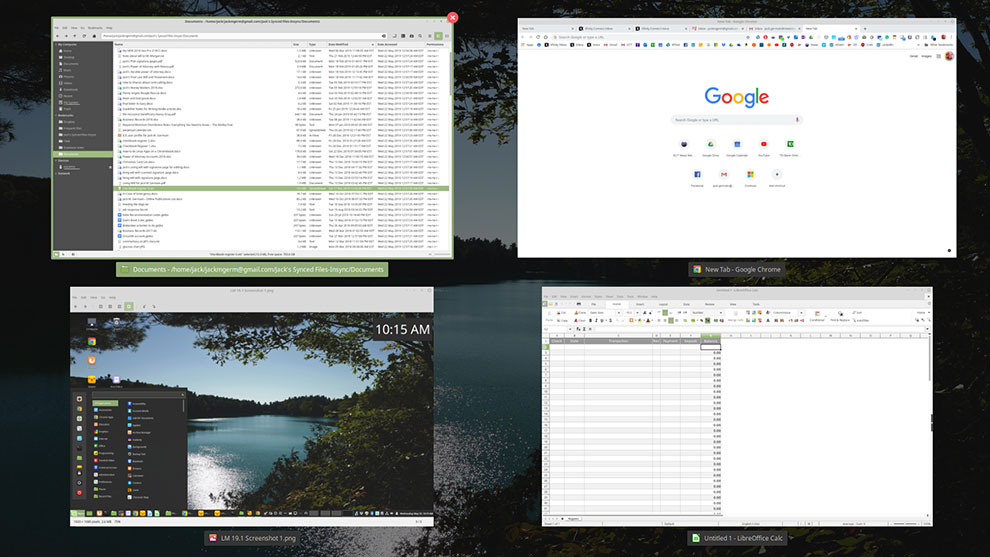Open the font size dropdown in Calc
The image size is (990, 557).
[x=637, y=313]
